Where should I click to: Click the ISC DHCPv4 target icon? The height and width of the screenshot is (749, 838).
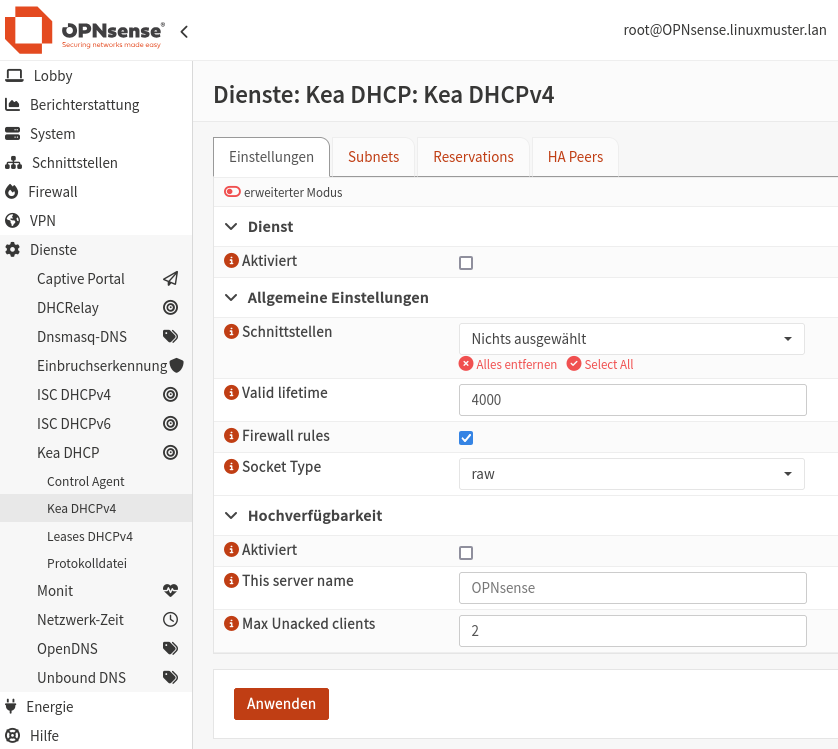[x=170, y=395]
